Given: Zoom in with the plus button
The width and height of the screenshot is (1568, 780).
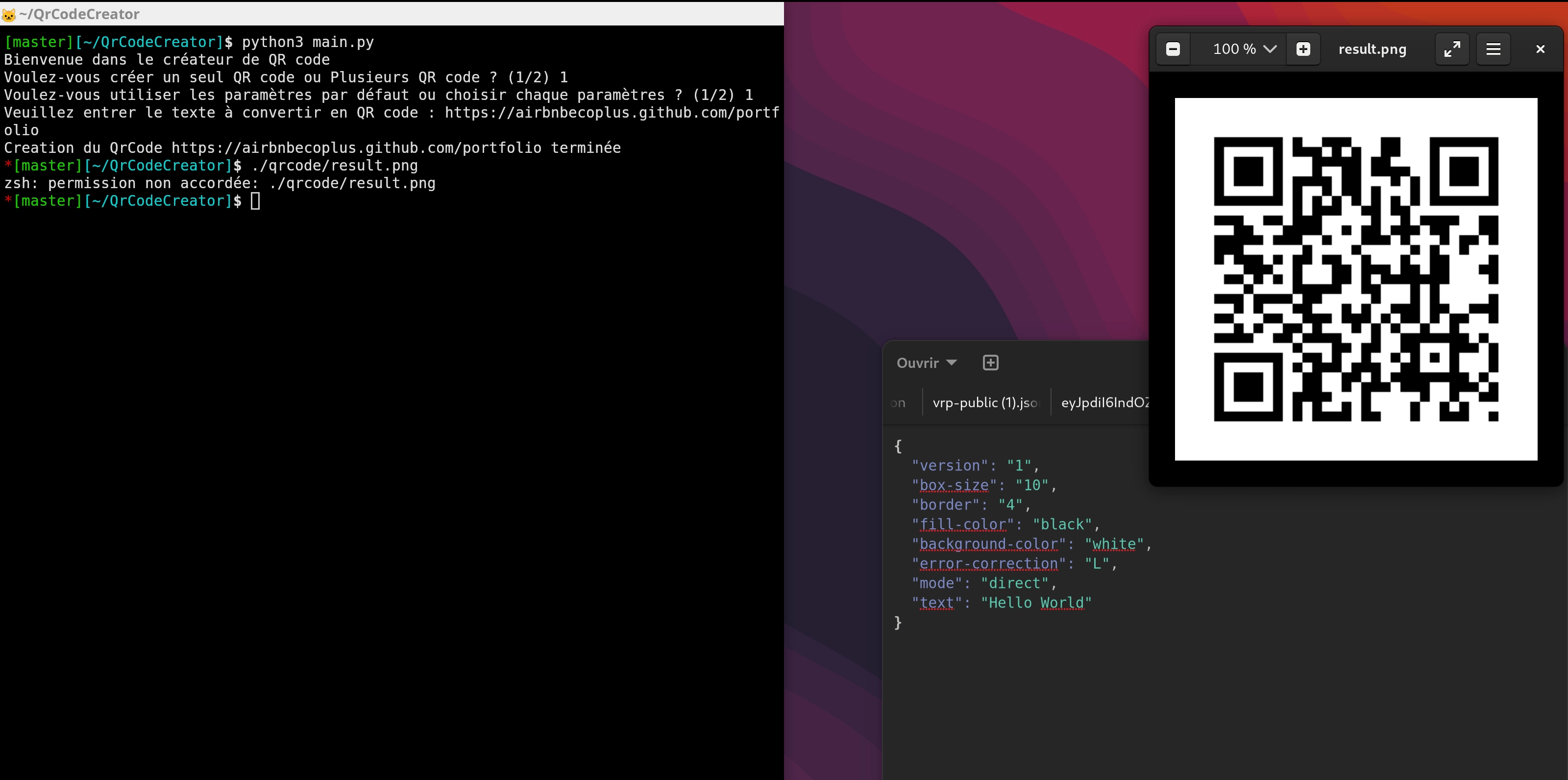Looking at the screenshot, I should pos(1303,49).
